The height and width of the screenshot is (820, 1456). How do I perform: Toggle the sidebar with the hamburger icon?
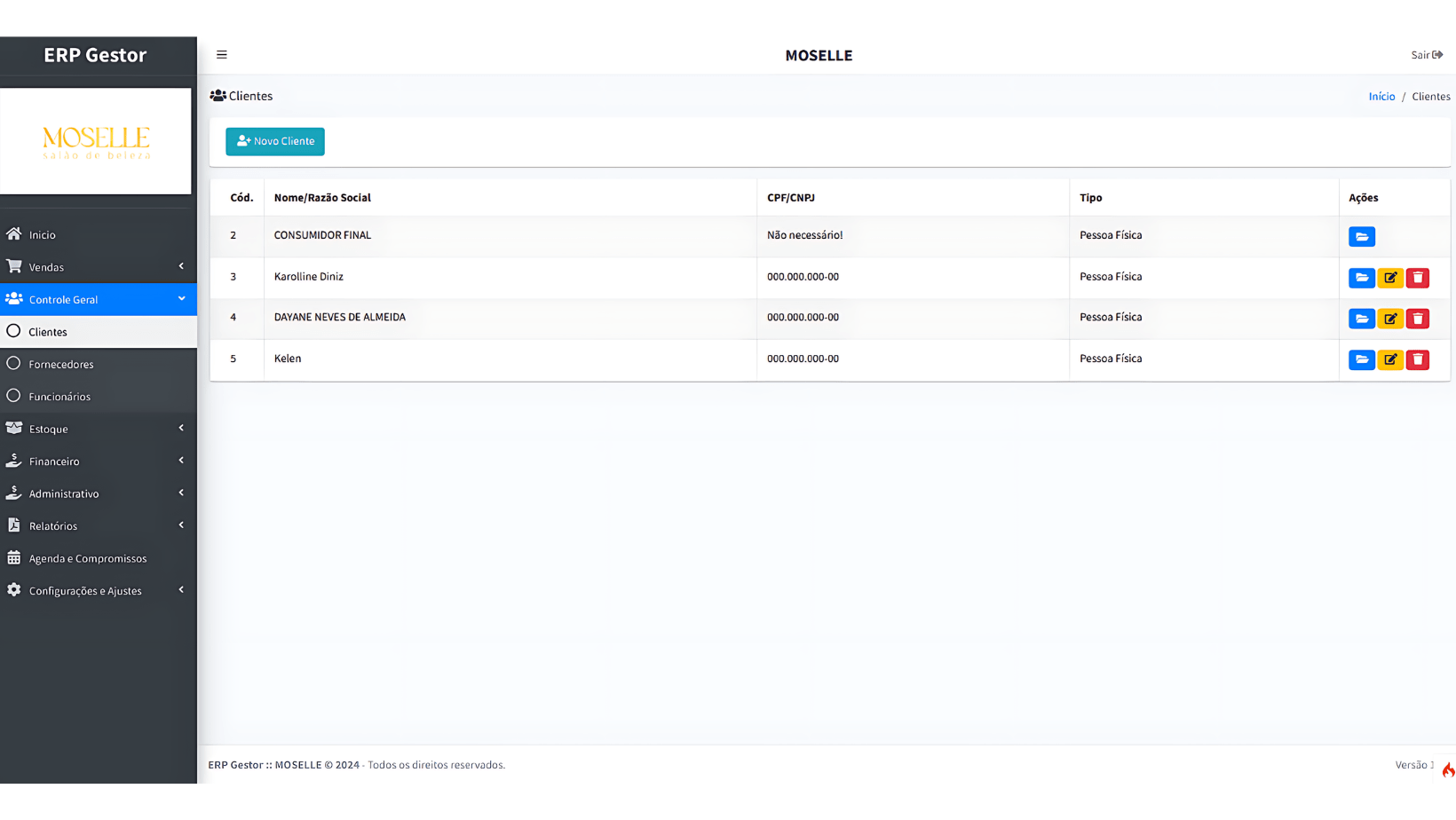[222, 55]
